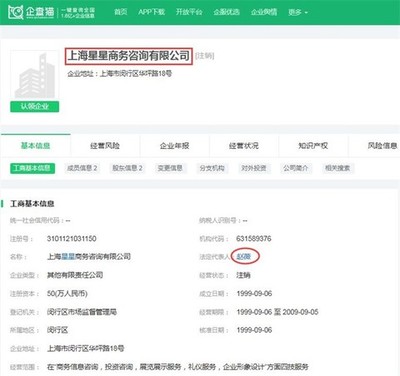Open the 相关搜索 sub-tab

(338, 168)
